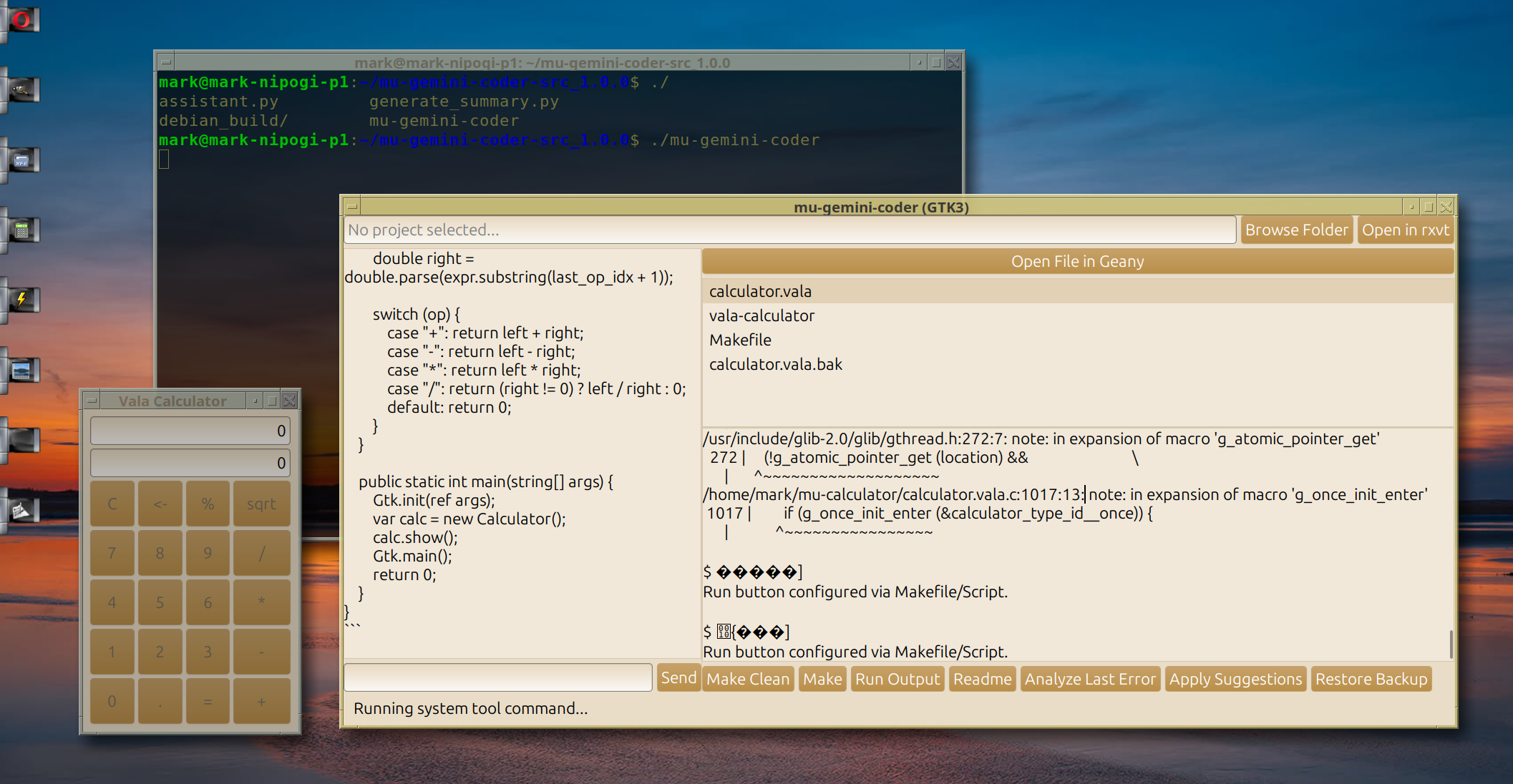Click the backspace '<-' button in Vala Calculator
Screen dimensions: 1513x784
click(160, 504)
